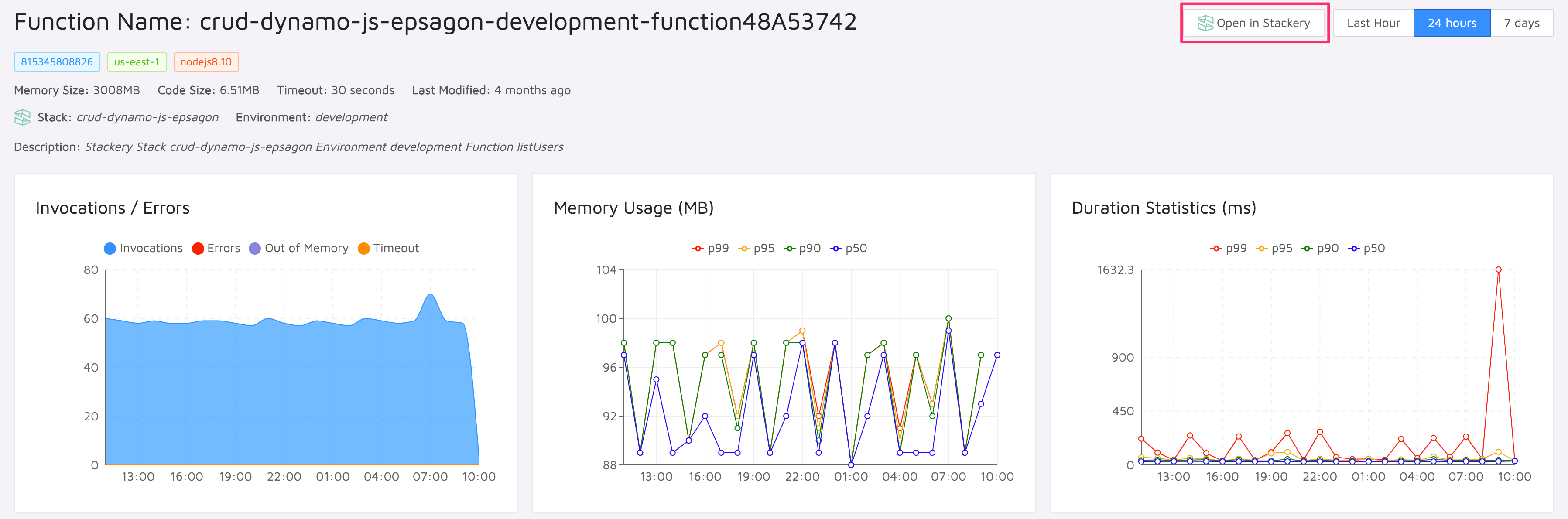Click the Timeout: 30 seconds text
The width and height of the screenshot is (1568, 519).
point(336,90)
